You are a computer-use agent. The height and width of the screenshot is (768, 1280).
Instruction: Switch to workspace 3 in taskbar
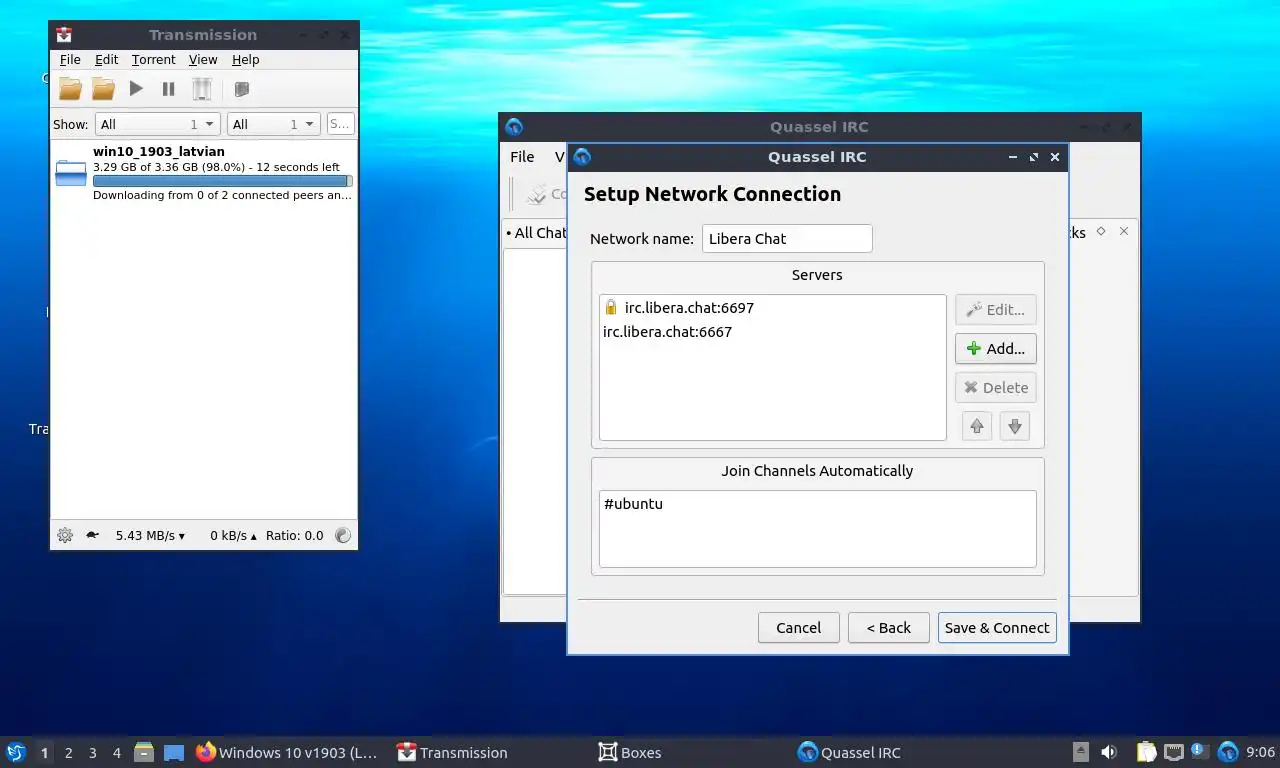93,753
